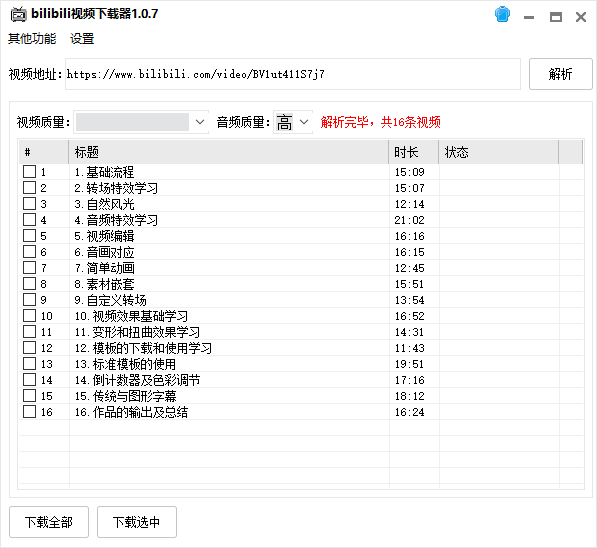This screenshot has height=548, width=597.
Task: Check the box for row 6 音画对应
Action: point(29,252)
